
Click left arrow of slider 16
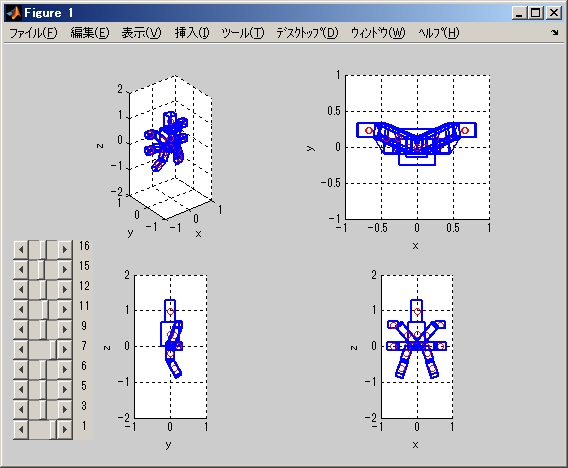21,249
